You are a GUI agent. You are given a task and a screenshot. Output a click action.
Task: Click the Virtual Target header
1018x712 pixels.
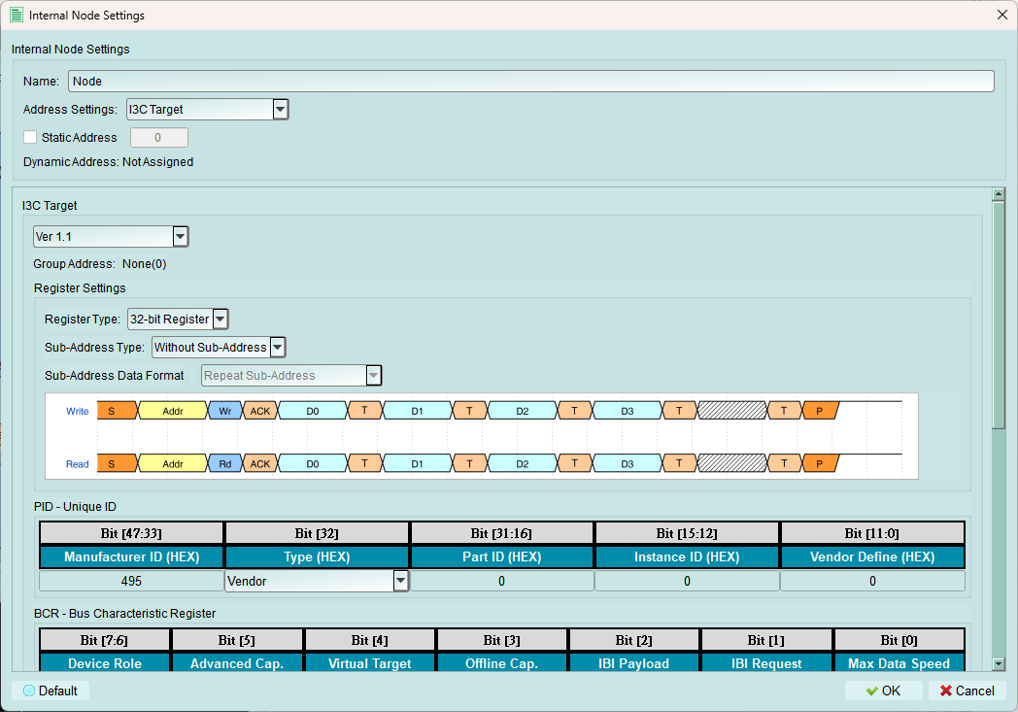point(369,663)
